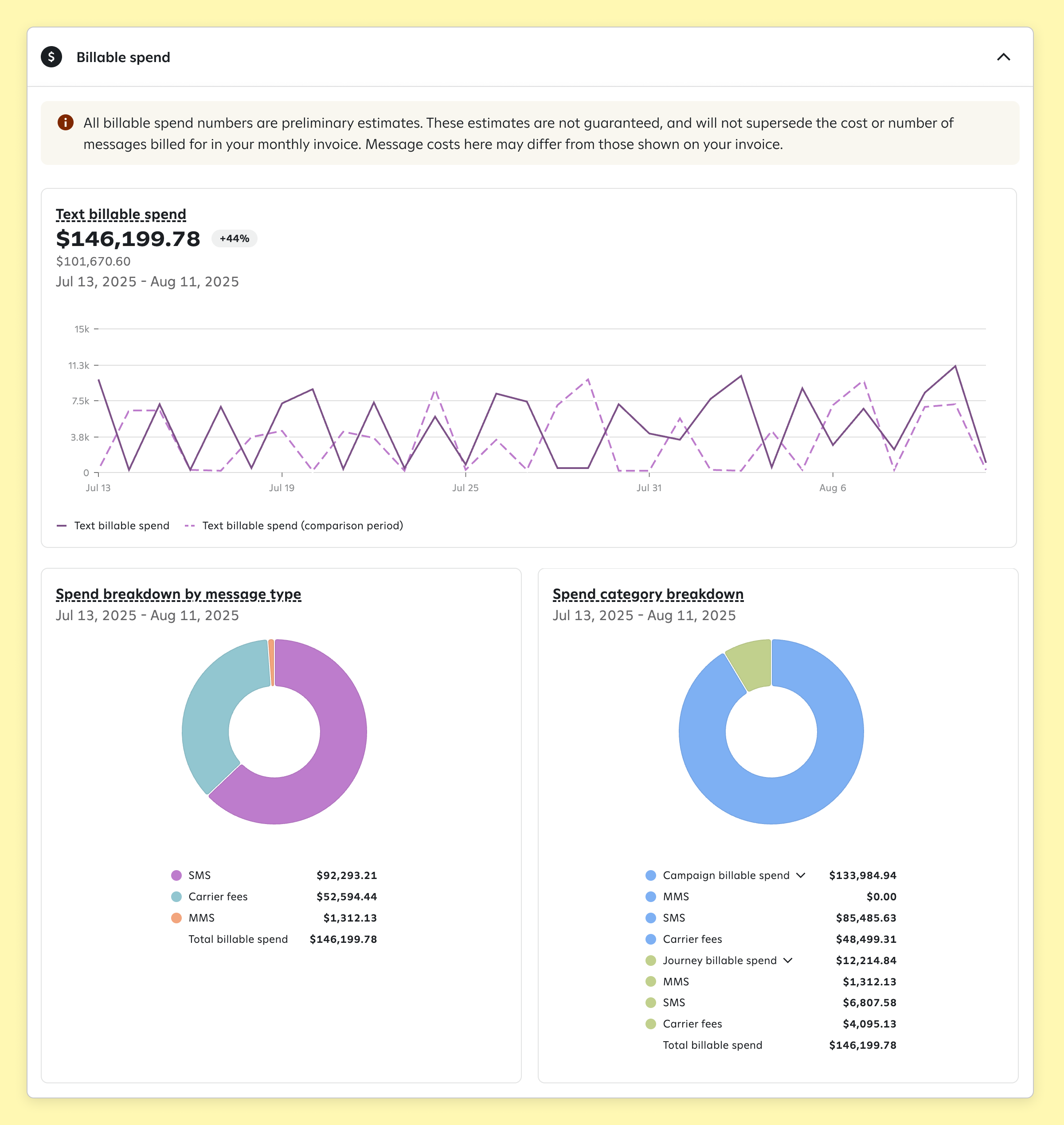Open Spend breakdown by message type heading

tap(178, 594)
